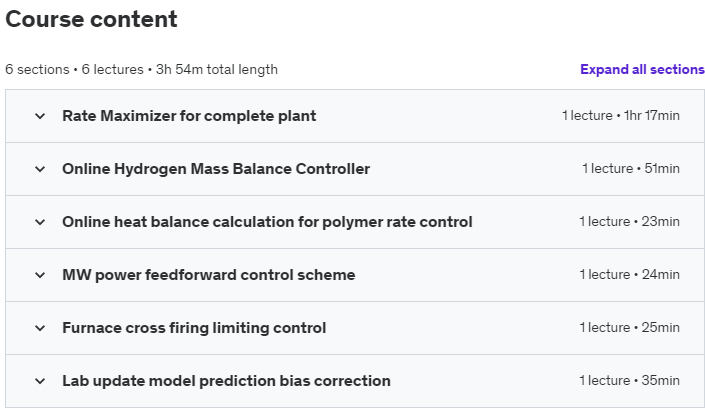705x408 pixels.
Task: Open Rate Maximizer for complete plant title
Action: [189, 116]
